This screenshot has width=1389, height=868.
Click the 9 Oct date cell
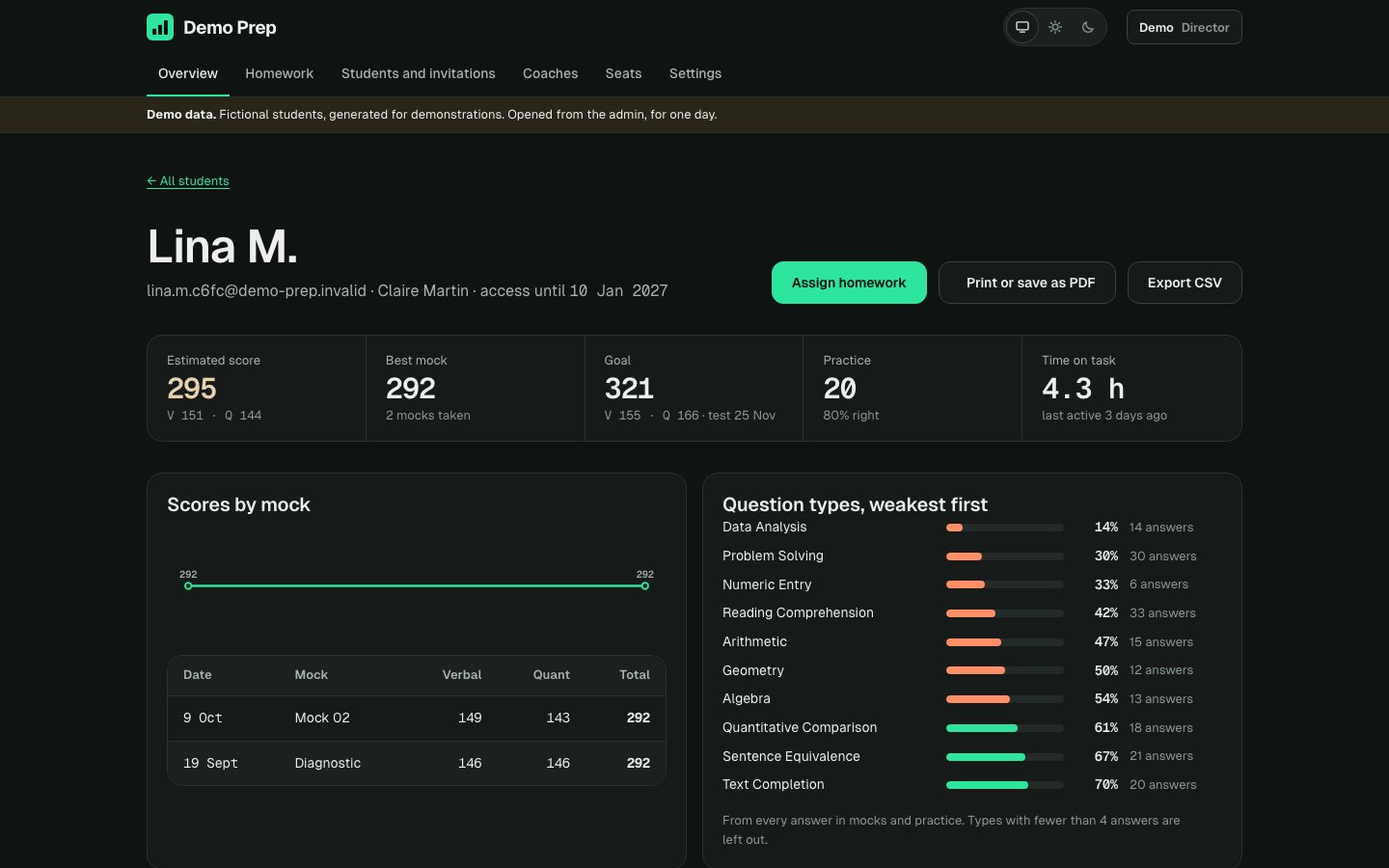[203, 718]
